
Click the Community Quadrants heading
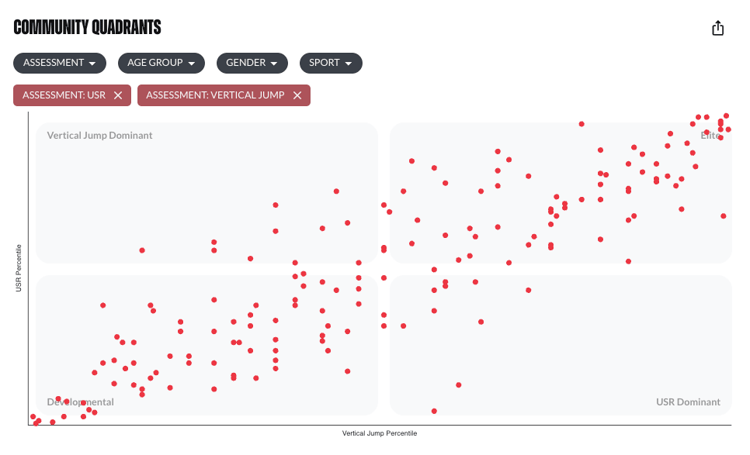point(87,28)
